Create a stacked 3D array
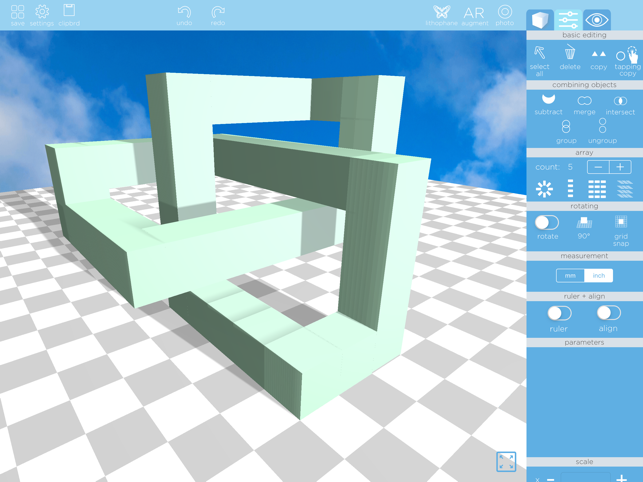This screenshot has width=643, height=482. 625,189
